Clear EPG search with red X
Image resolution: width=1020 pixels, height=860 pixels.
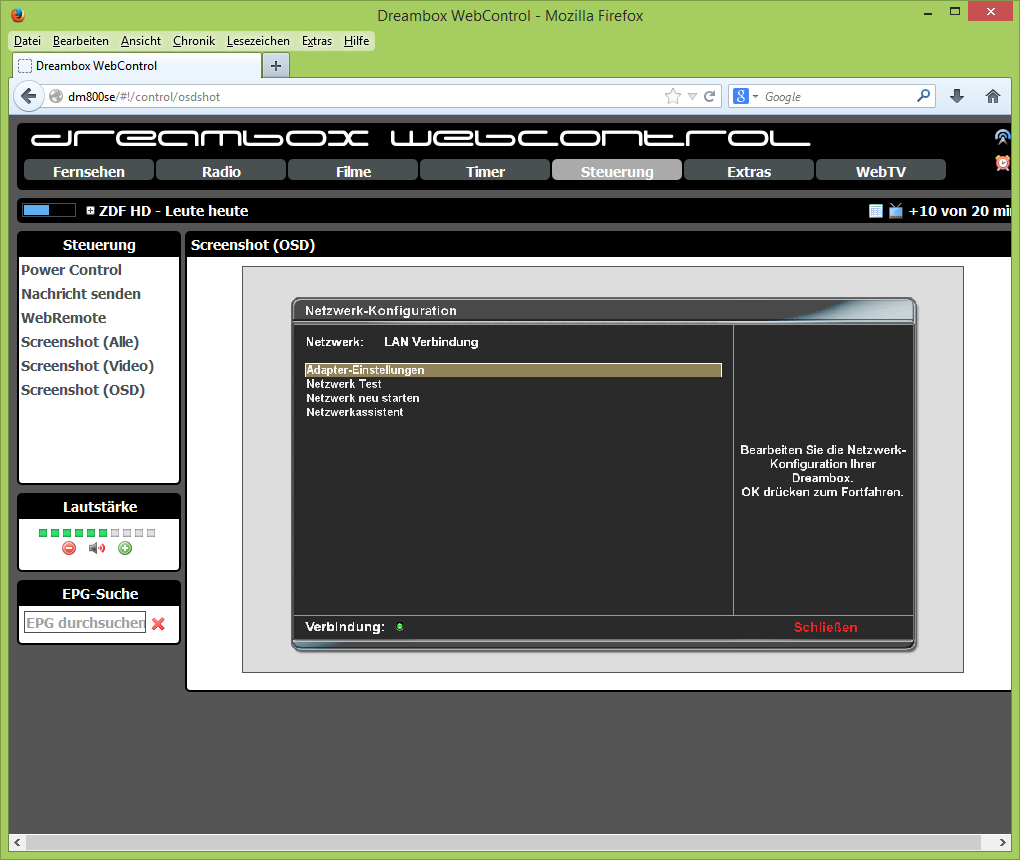click(x=158, y=623)
